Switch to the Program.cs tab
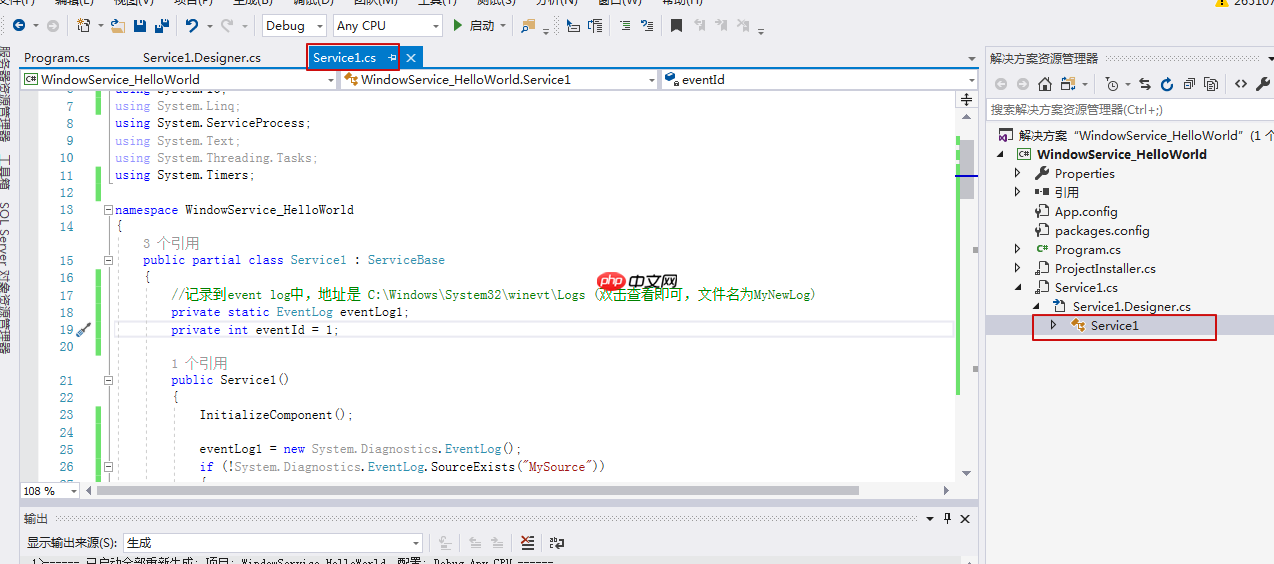Image resolution: width=1274 pixels, height=564 pixels. coord(57,58)
